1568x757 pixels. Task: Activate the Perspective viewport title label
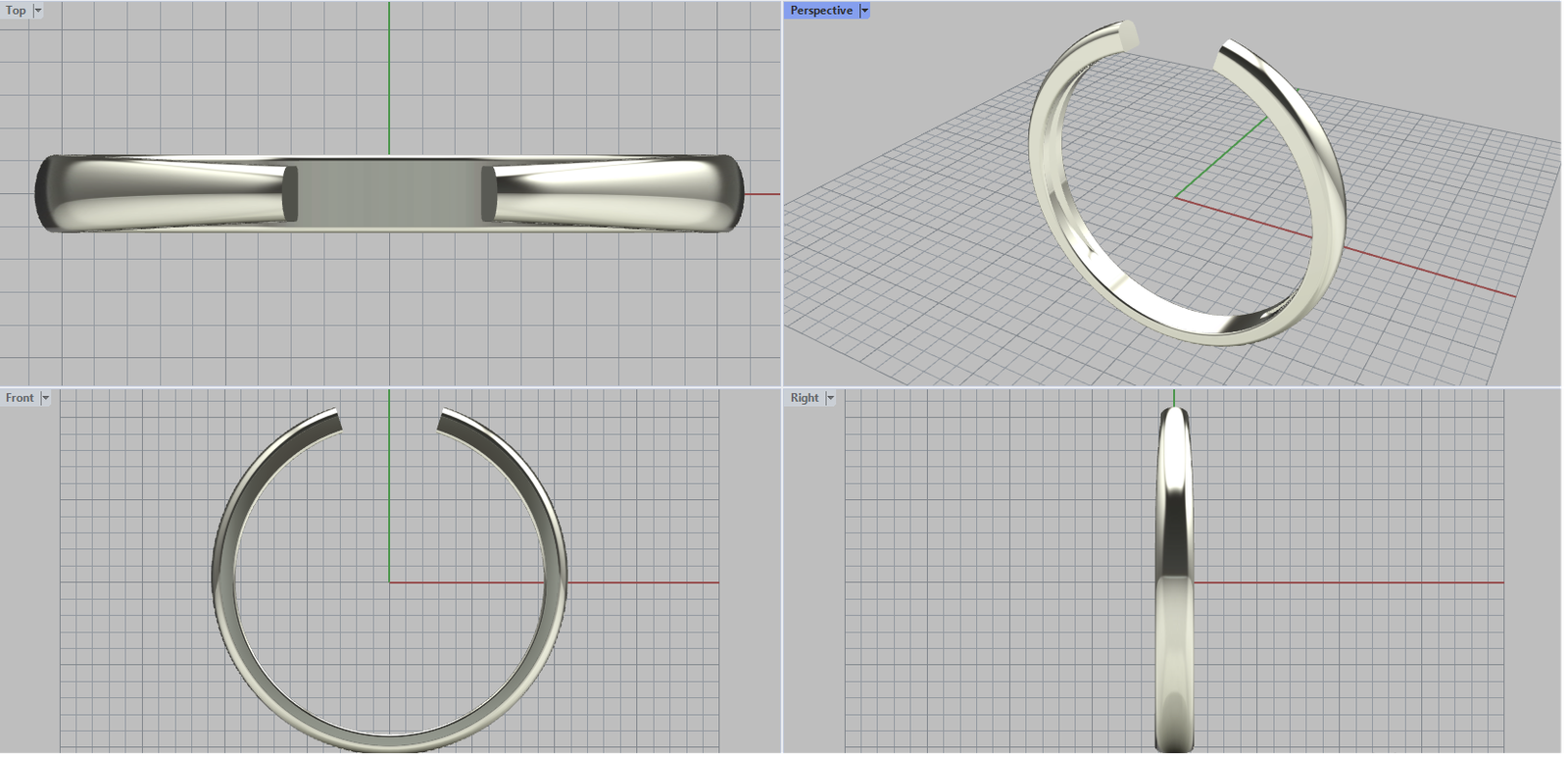tap(820, 11)
